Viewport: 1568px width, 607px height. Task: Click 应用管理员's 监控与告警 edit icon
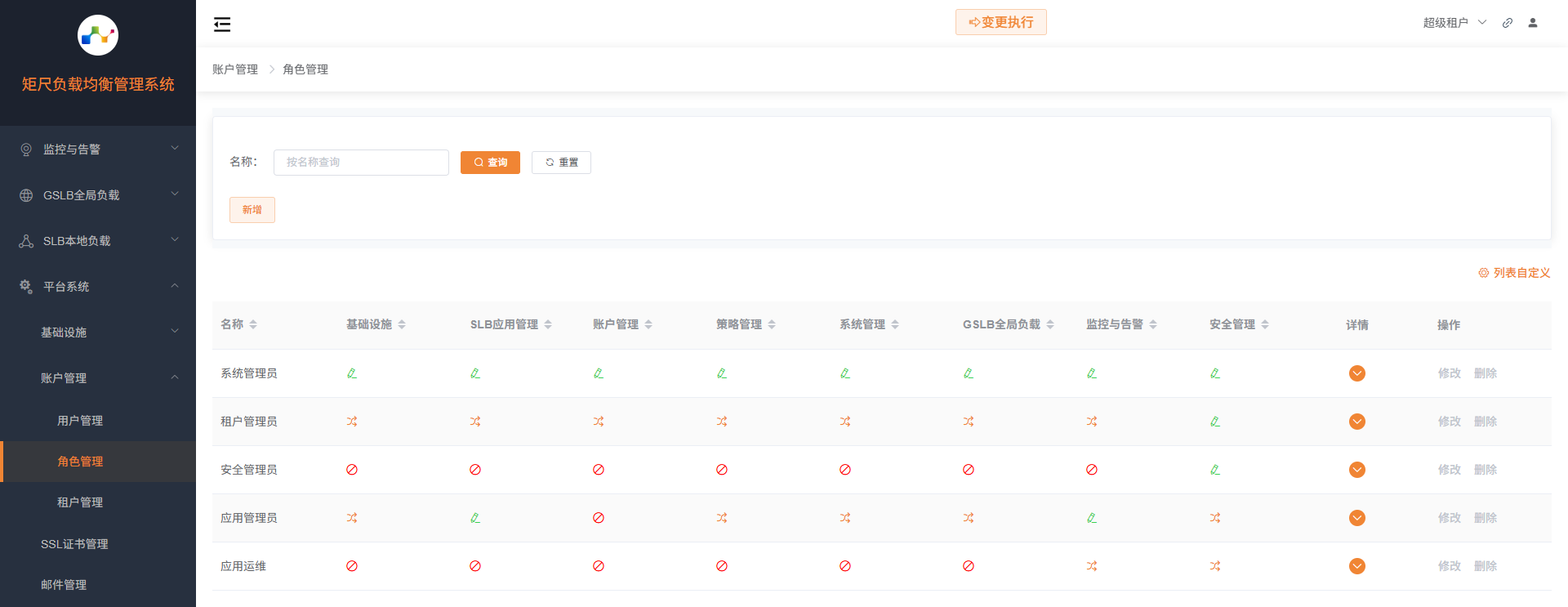click(1092, 518)
